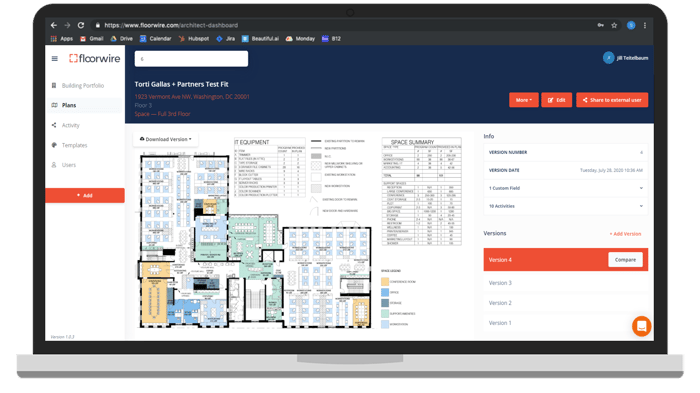Click the plan title Torti Gallas + Partners
Screen dimensions: 700x393
coord(181,84)
